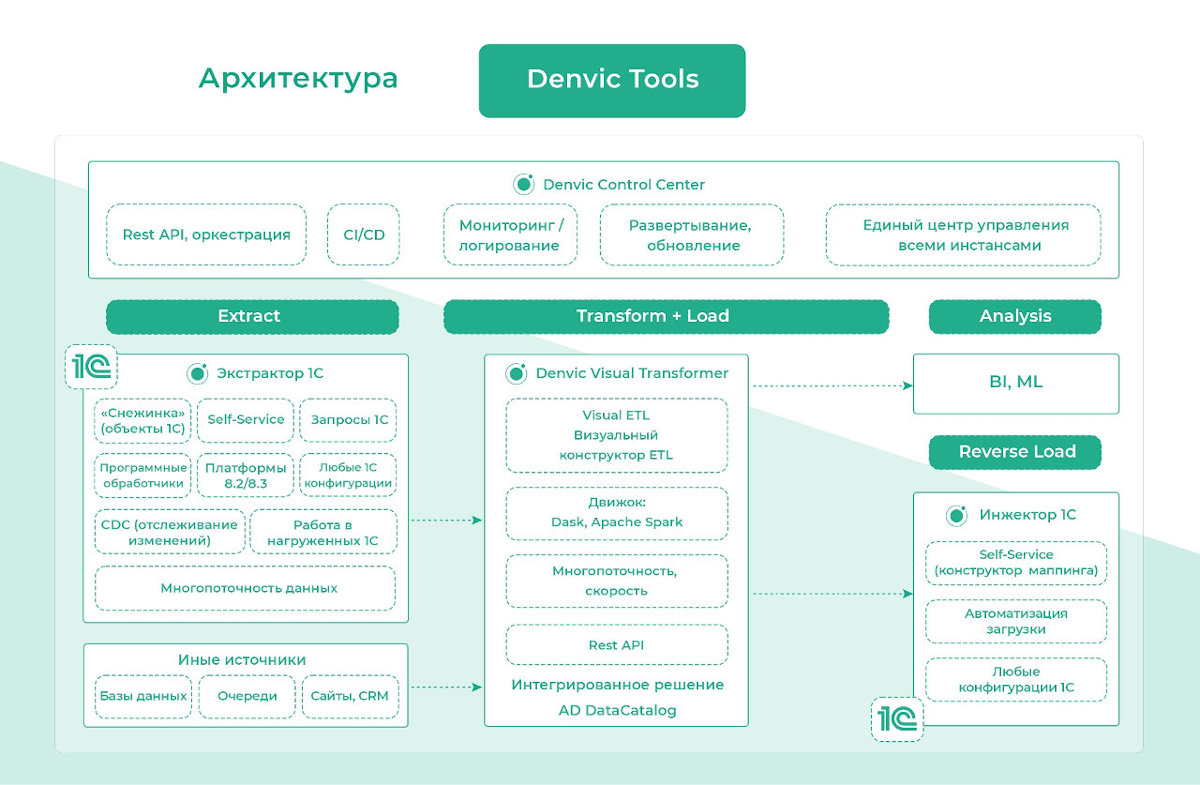
Task: Click the Экстрактор 1С title
Action: tap(270, 373)
